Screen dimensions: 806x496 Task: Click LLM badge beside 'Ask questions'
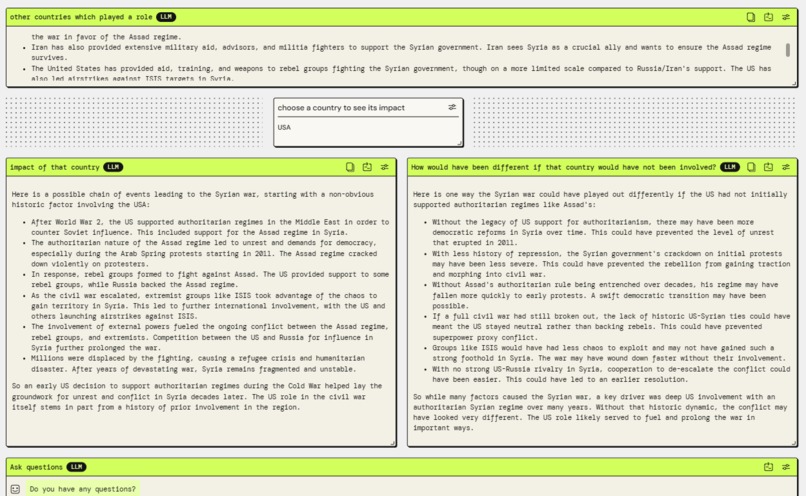pos(76,467)
